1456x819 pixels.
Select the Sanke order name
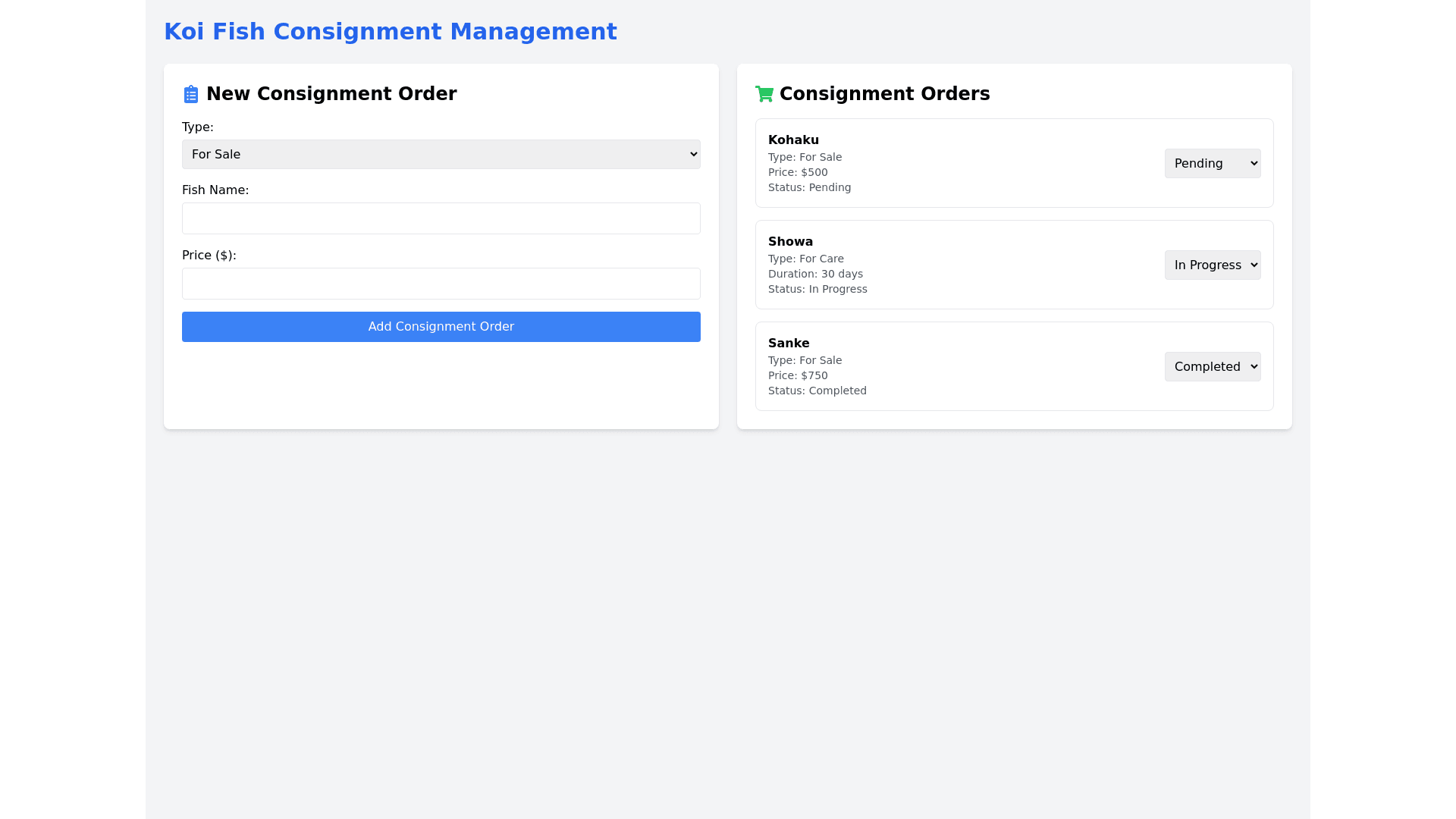click(789, 344)
